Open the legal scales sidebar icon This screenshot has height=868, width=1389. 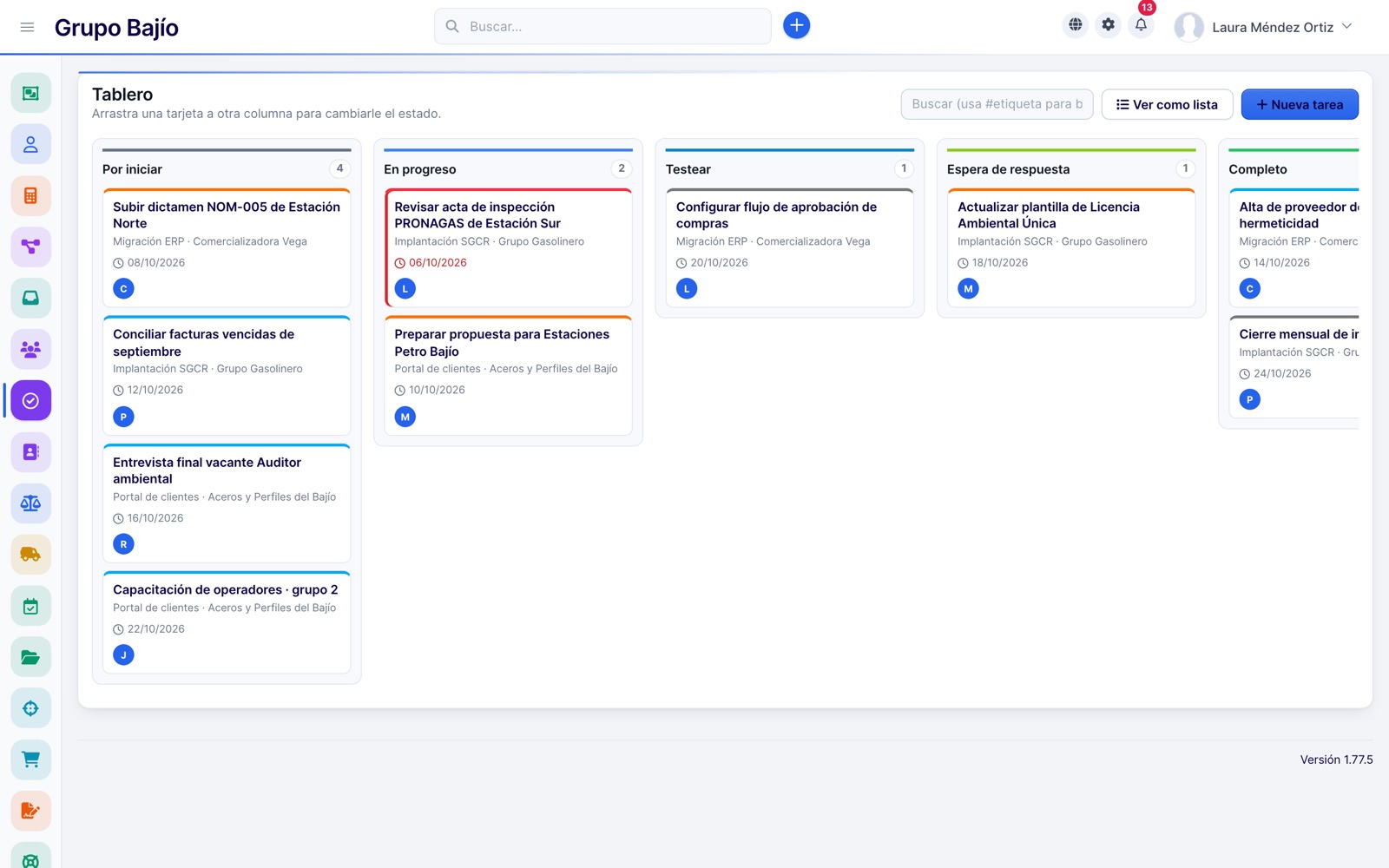30,503
